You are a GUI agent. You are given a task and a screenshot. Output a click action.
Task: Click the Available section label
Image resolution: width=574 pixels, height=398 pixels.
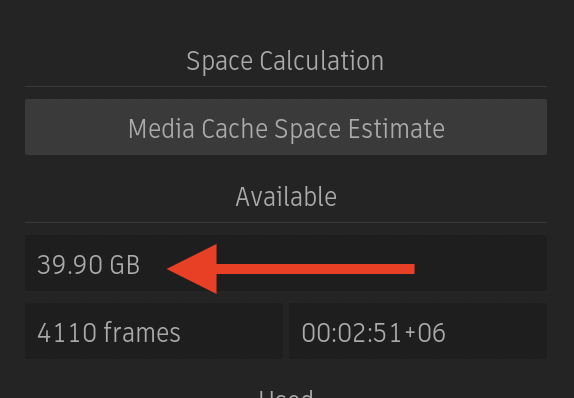tap(286, 197)
